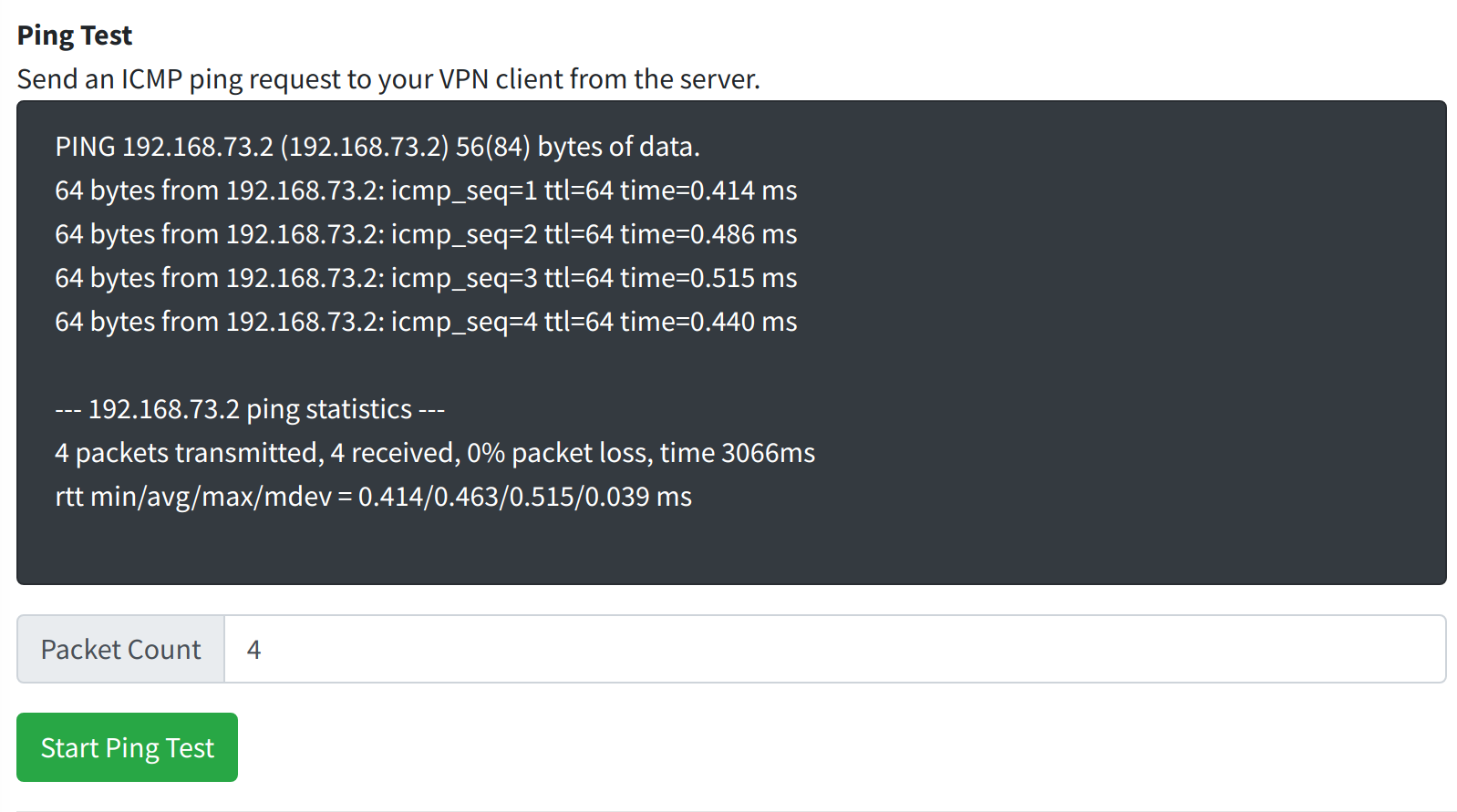Click the icmp_seq=1 result line
This screenshot has width=1457, height=812.
tap(426, 190)
